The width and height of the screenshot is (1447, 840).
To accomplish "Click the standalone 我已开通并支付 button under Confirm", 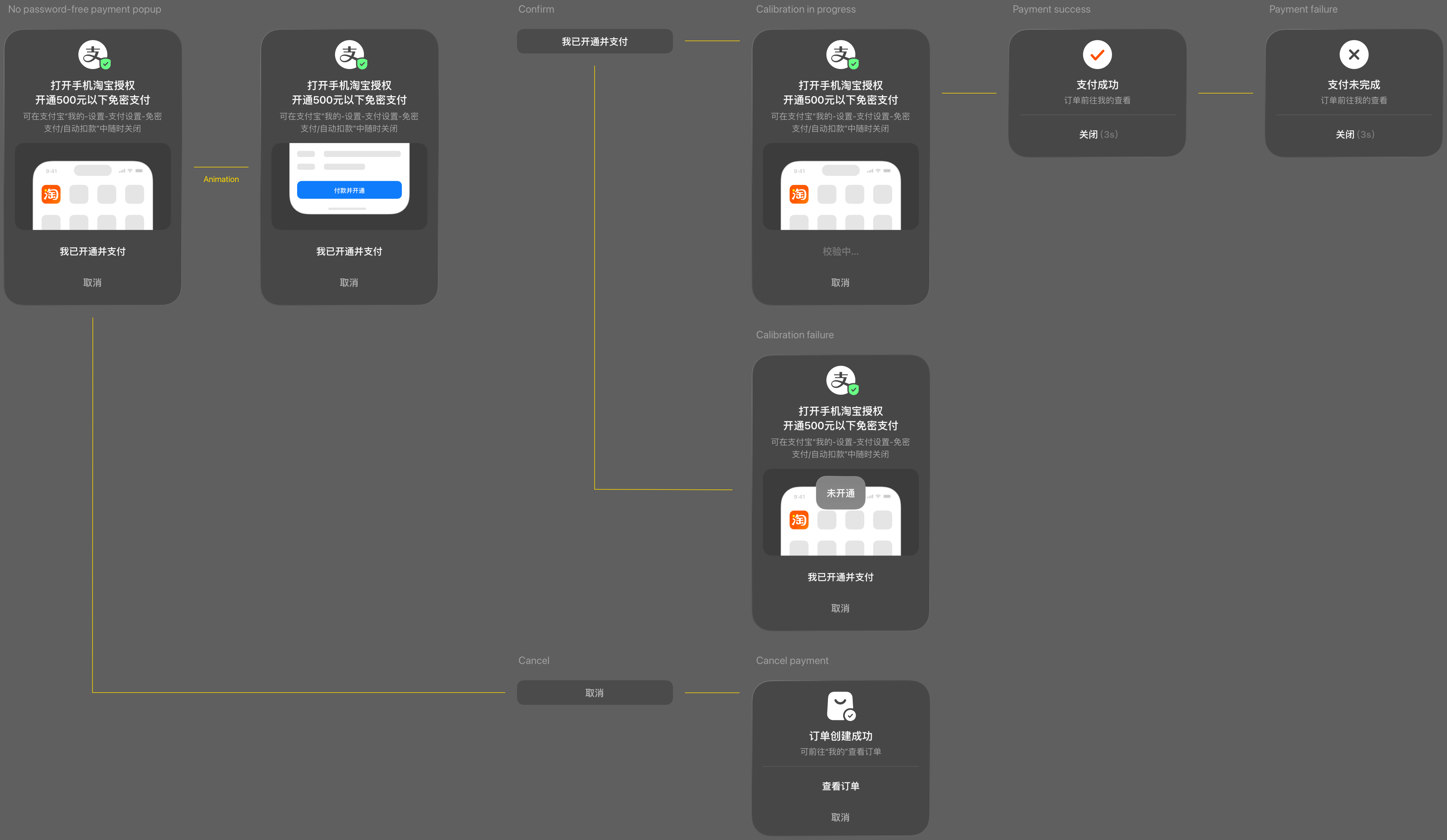I will point(594,41).
